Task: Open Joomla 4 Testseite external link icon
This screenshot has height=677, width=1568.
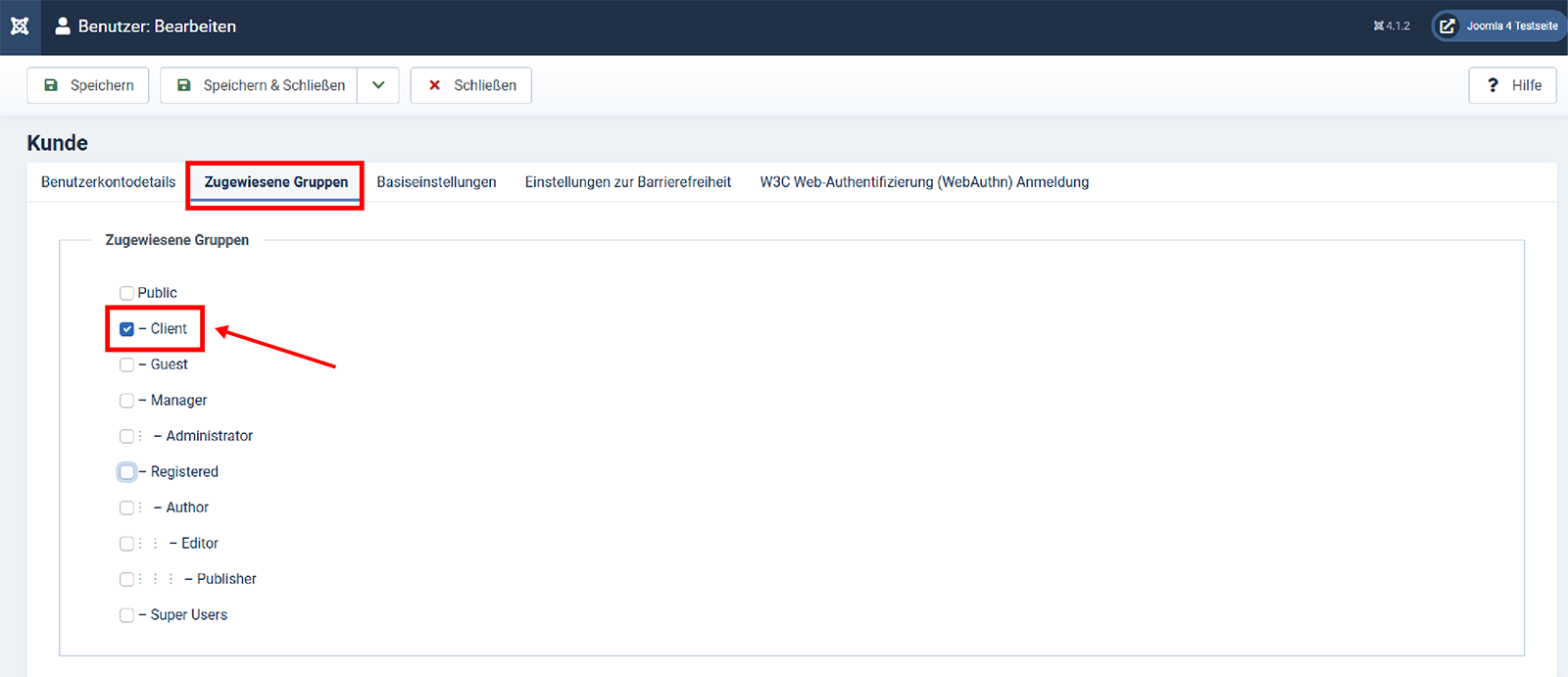Action: [1447, 26]
